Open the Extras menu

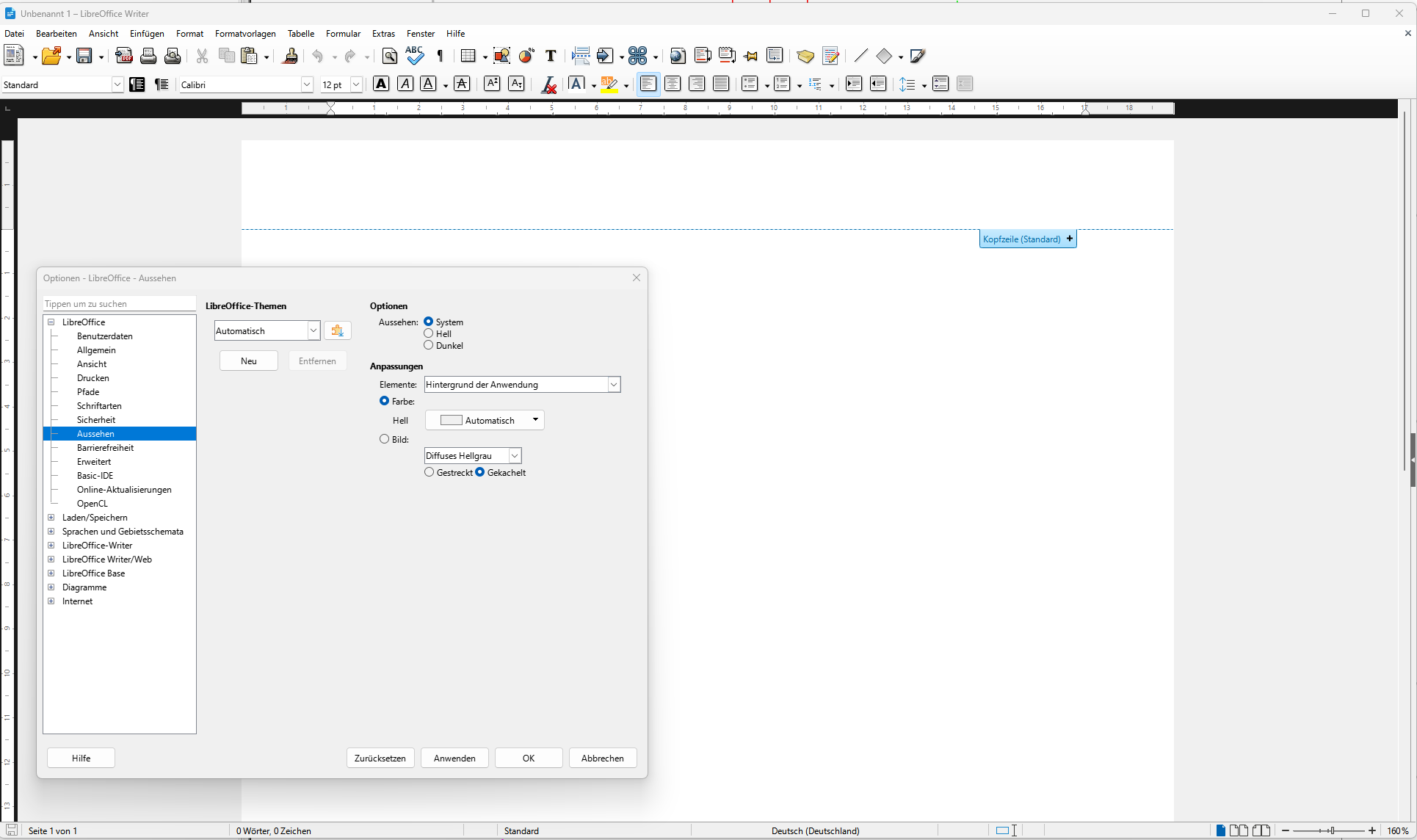[383, 34]
